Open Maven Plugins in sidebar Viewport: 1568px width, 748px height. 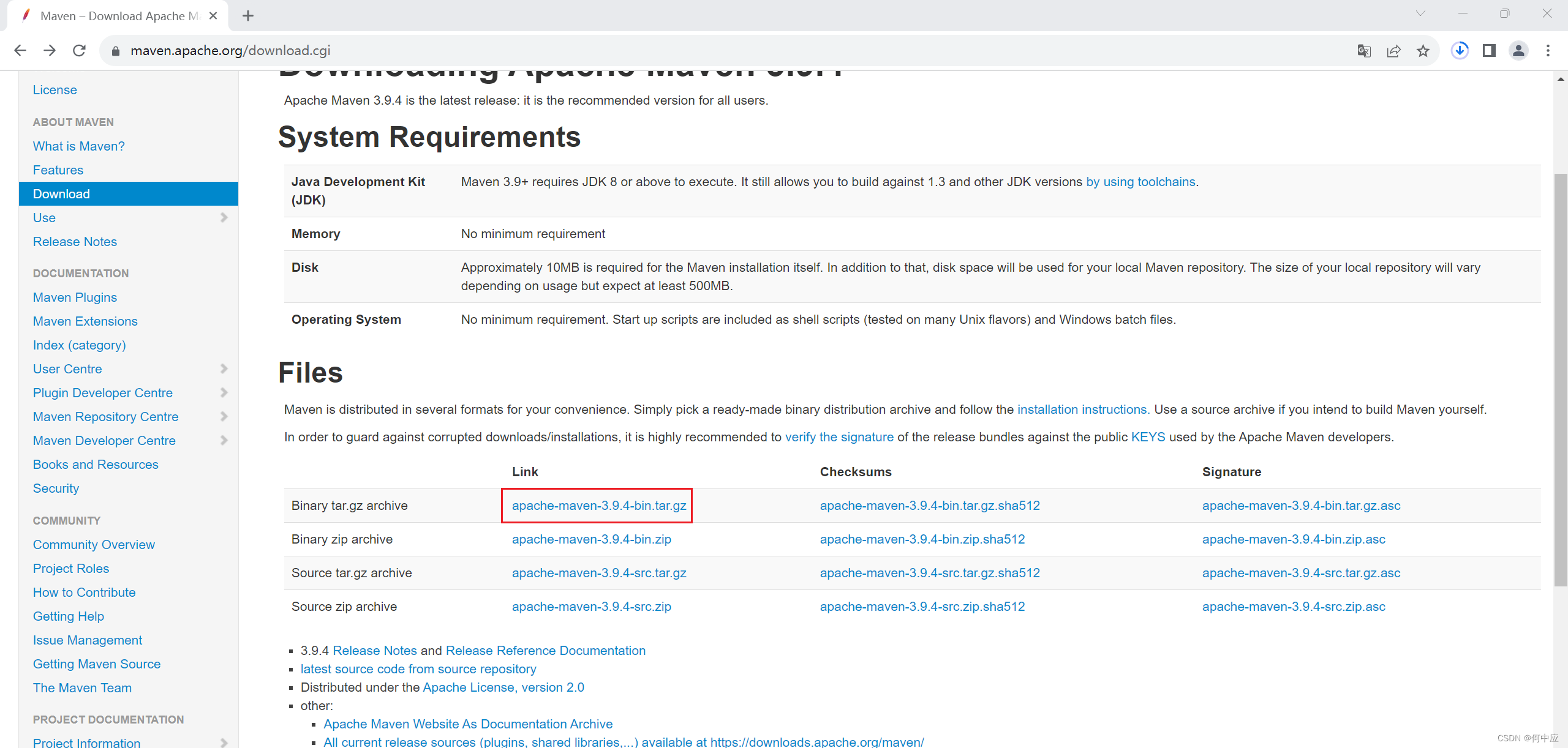(75, 297)
